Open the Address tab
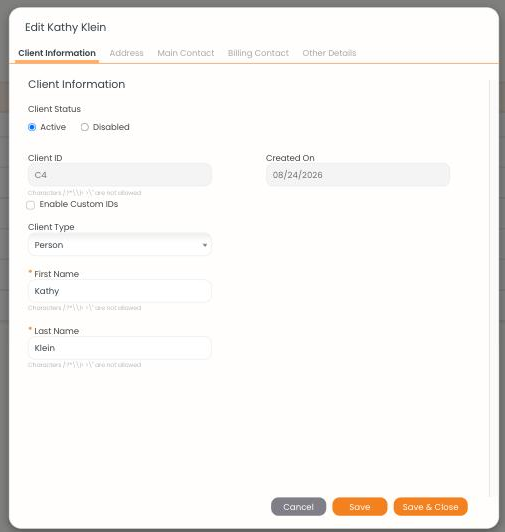Viewport: 505px width, 532px height. [127, 53]
